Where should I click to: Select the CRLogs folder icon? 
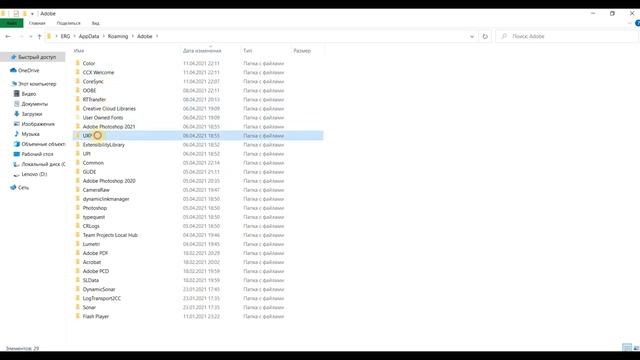[78, 226]
